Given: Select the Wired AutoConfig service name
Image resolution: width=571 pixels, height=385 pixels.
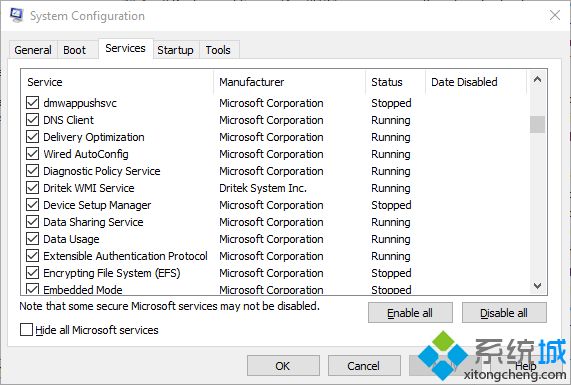Looking at the screenshot, I should [86, 154].
